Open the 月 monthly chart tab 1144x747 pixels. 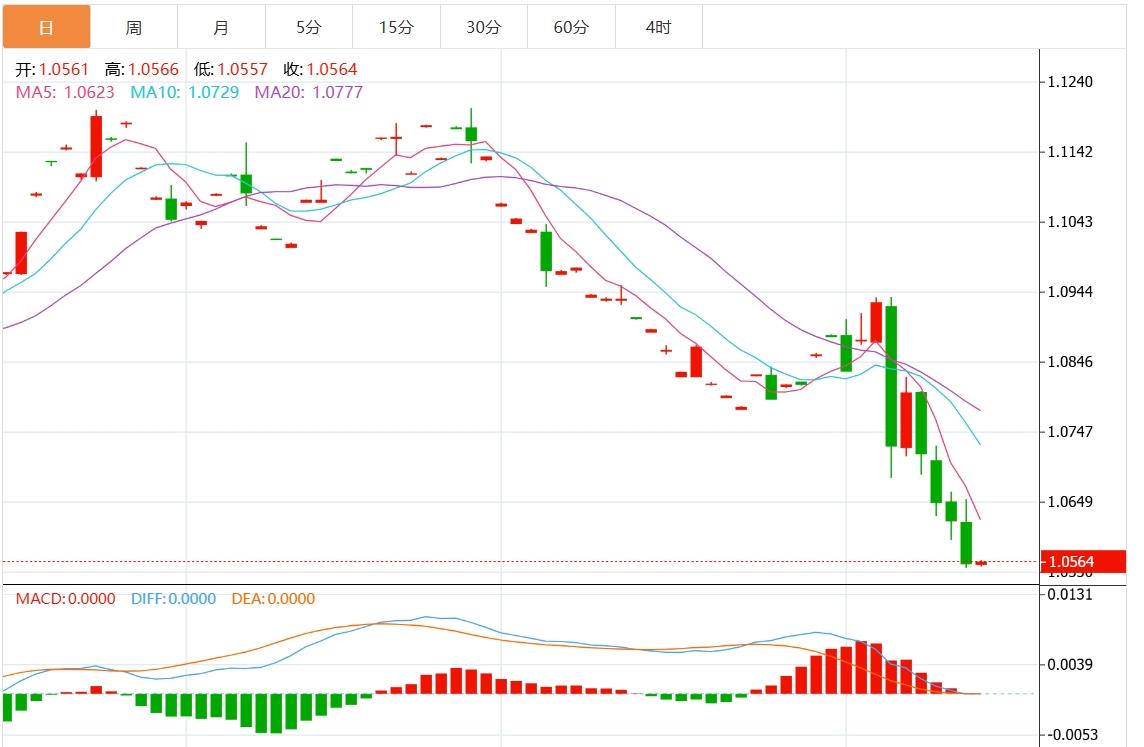pyautogui.click(x=221, y=27)
